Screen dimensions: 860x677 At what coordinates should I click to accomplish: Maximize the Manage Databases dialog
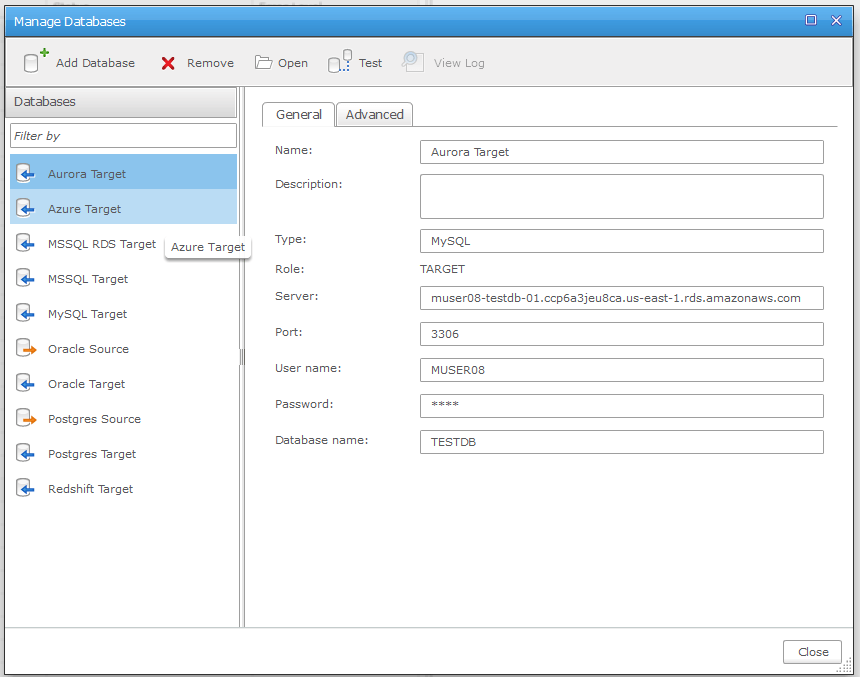(x=811, y=20)
